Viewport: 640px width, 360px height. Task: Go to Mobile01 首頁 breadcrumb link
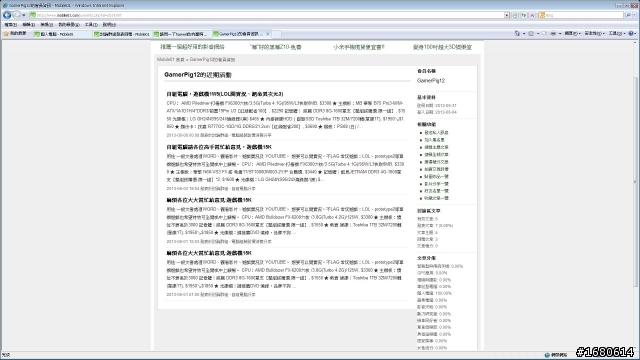[171, 60]
